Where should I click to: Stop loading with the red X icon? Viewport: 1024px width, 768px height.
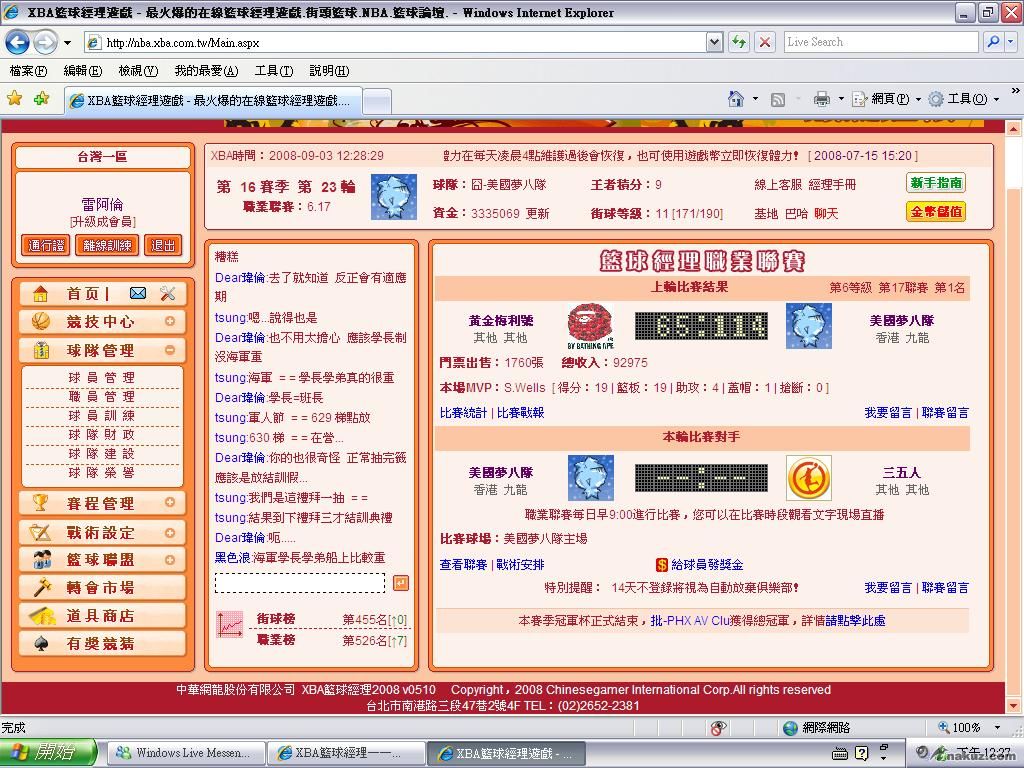pos(764,42)
